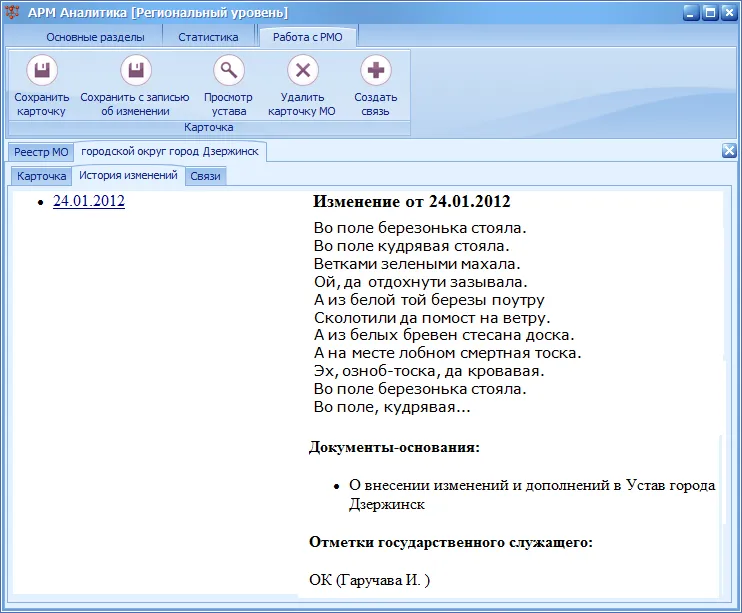This screenshot has width=742, height=613.
Task: Click the app logo in title bar
Action: [x=12, y=12]
